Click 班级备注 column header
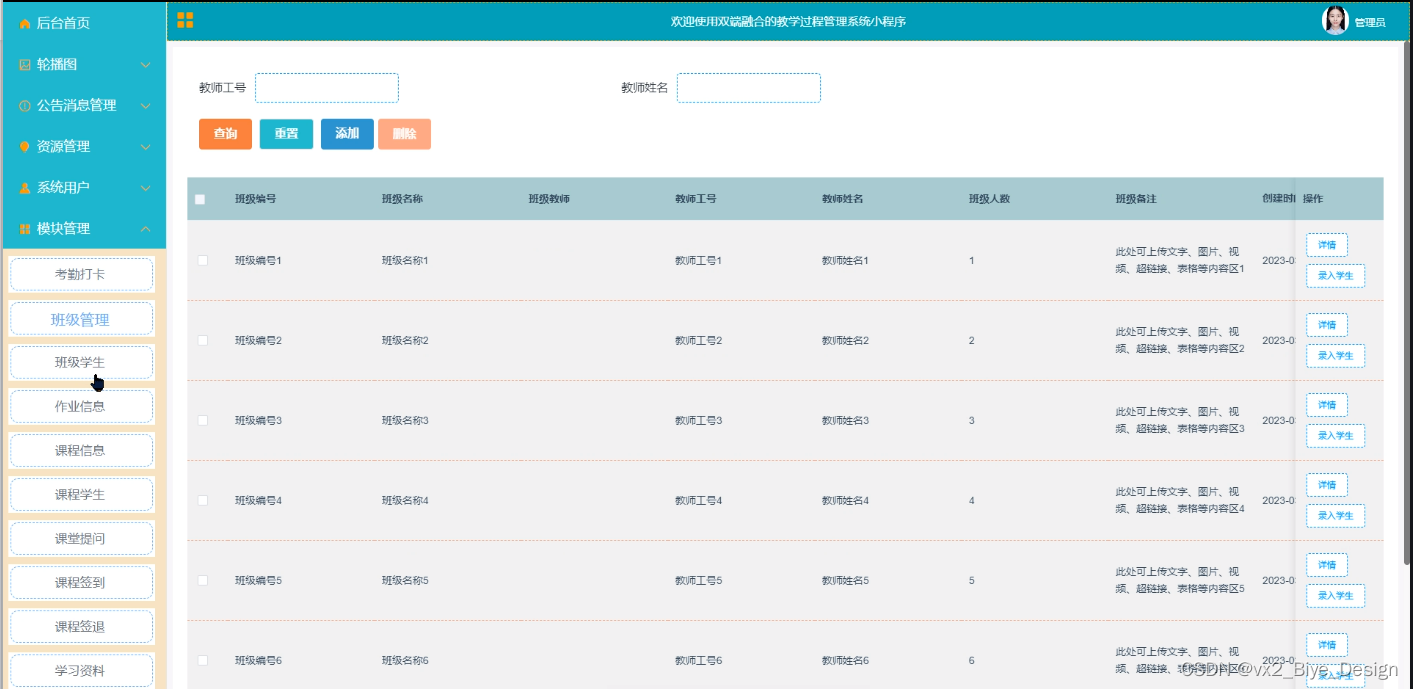The width and height of the screenshot is (1413, 689). point(1136,199)
